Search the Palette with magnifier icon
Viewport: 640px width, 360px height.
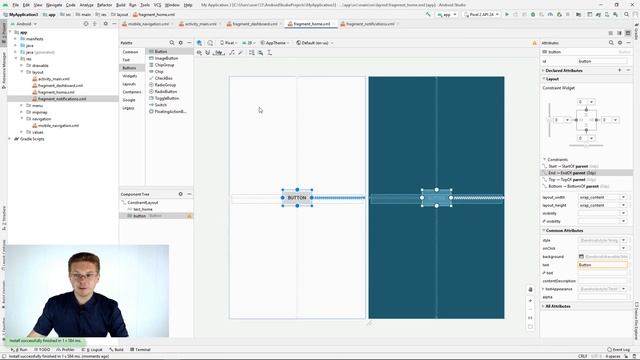172,42
